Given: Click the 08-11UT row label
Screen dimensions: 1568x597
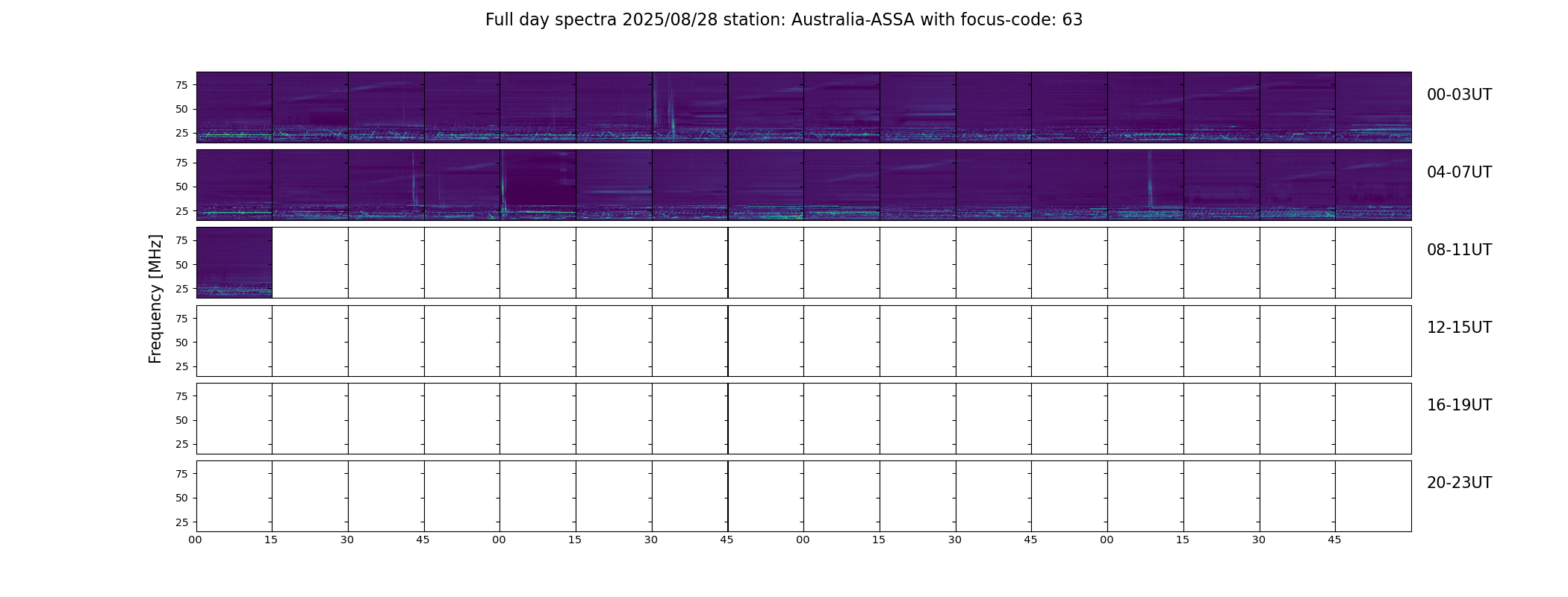Looking at the screenshot, I should click(x=1459, y=250).
